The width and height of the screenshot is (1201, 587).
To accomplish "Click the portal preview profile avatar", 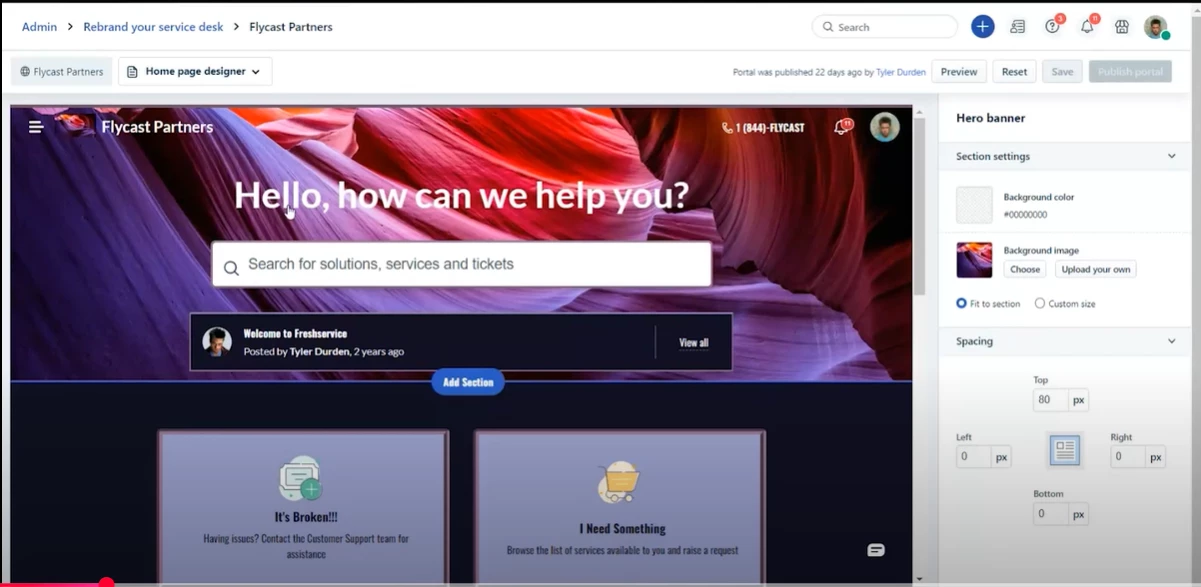I will (x=884, y=127).
